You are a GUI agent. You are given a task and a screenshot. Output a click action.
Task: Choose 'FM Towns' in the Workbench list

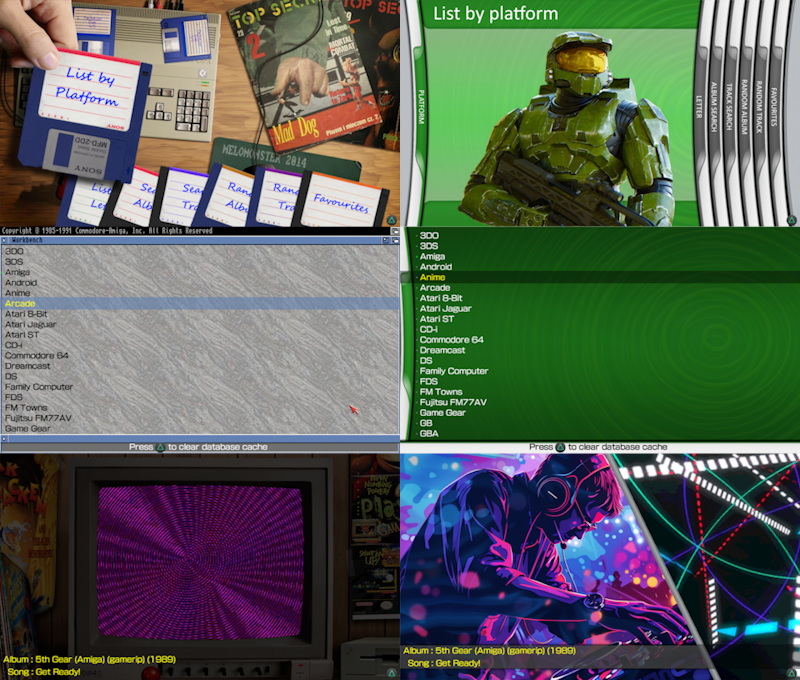click(26, 408)
